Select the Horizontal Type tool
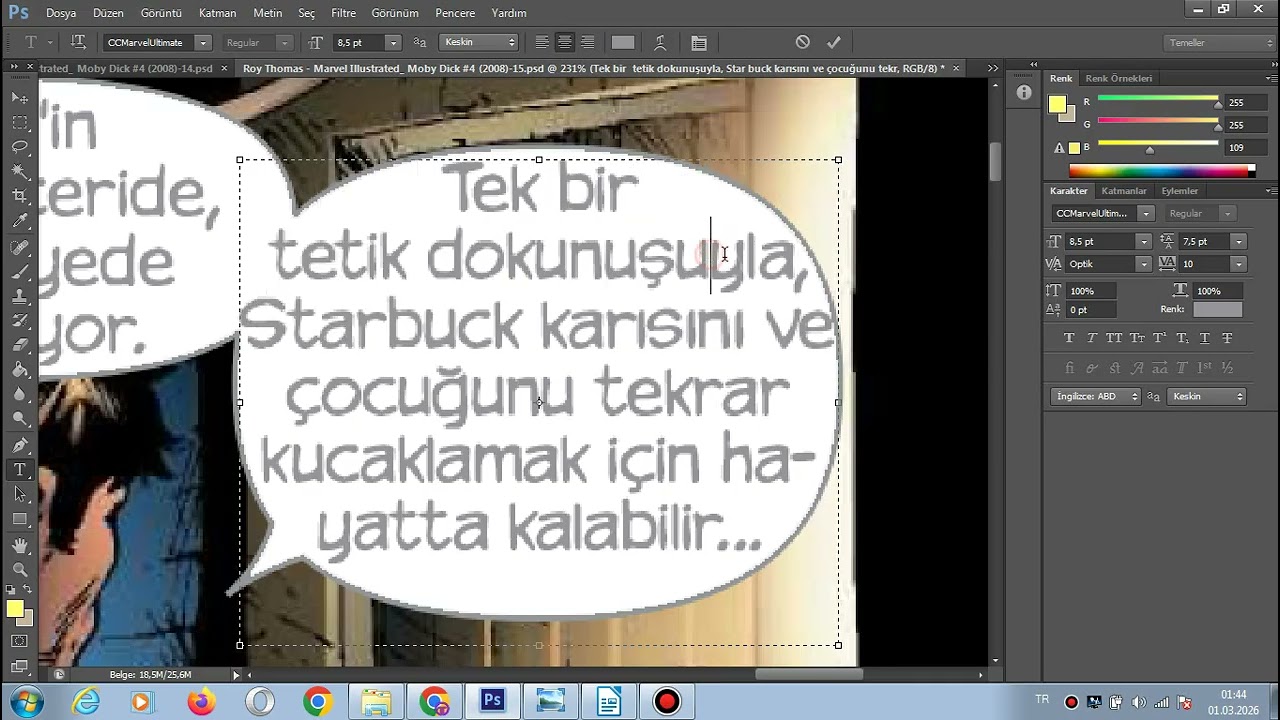Screen dimensions: 1280x720 [x=19, y=470]
